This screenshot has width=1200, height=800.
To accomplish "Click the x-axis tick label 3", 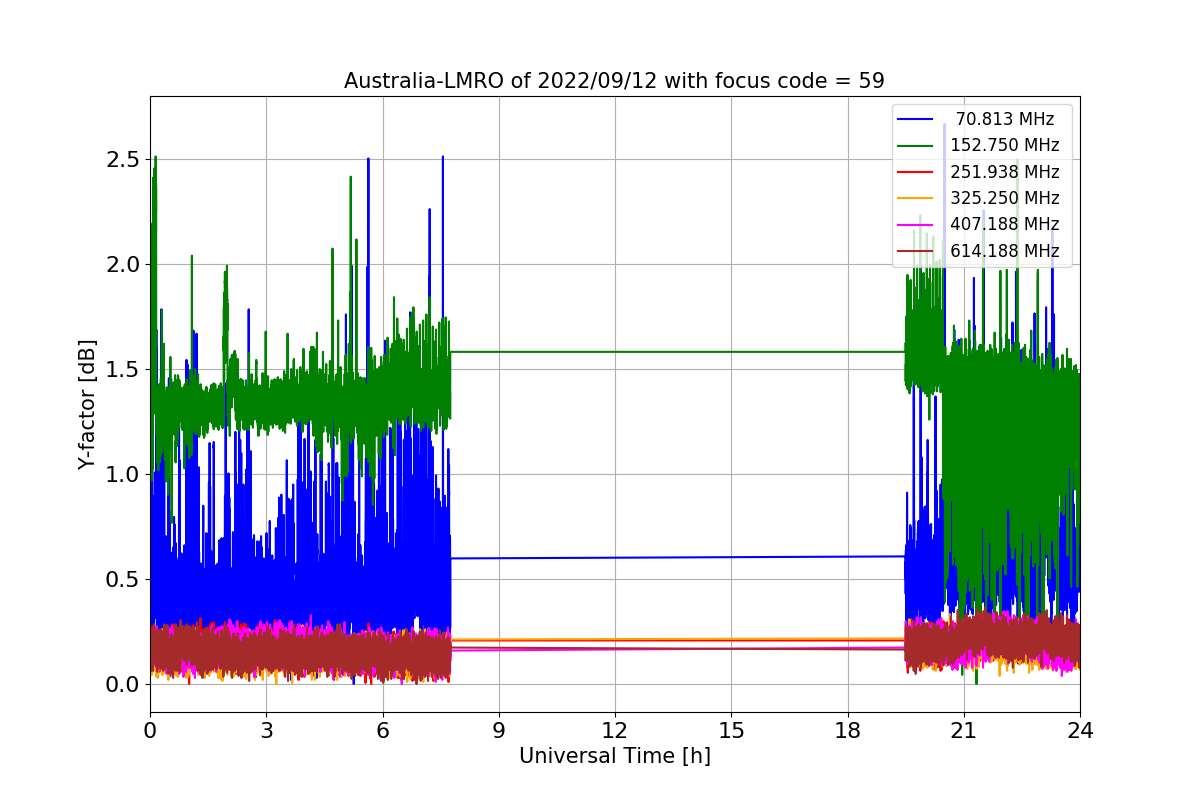I will [x=266, y=730].
